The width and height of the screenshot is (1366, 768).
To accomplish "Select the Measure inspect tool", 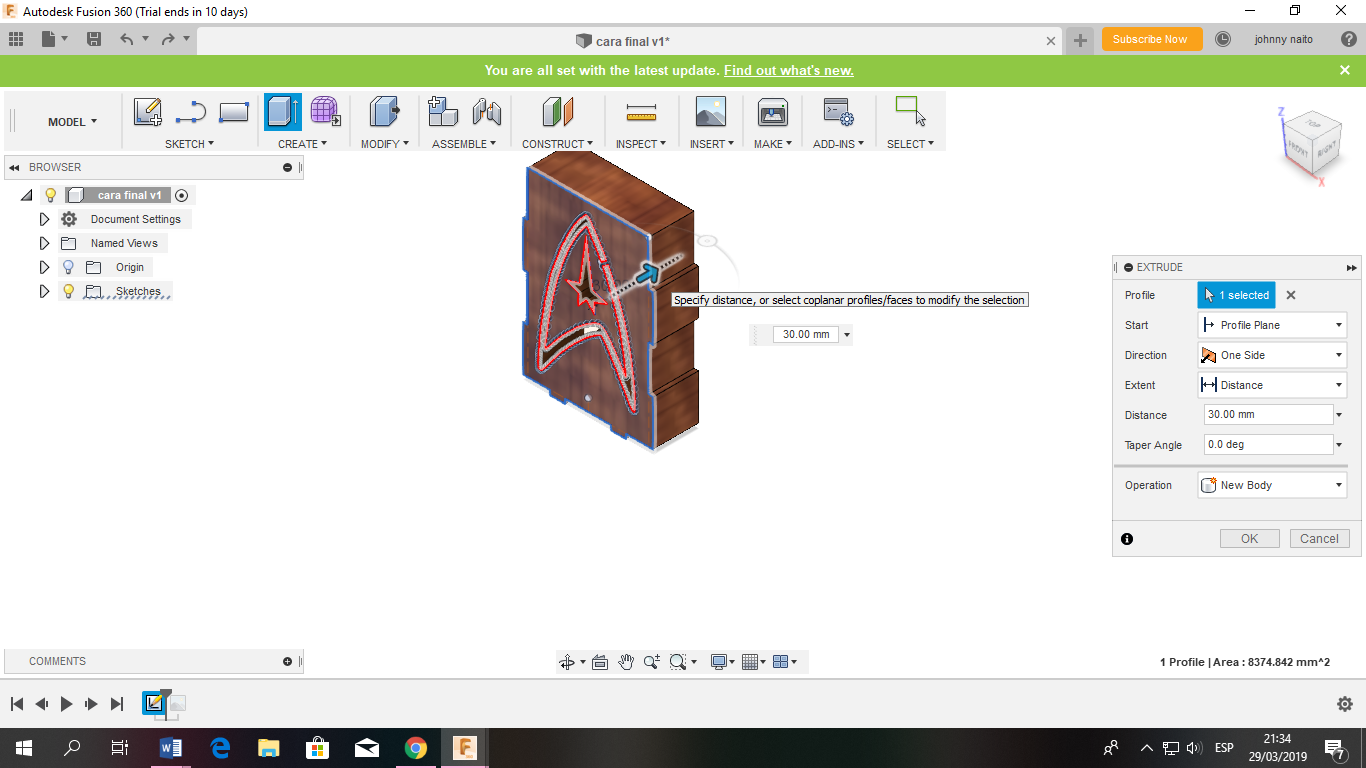I will tap(641, 112).
